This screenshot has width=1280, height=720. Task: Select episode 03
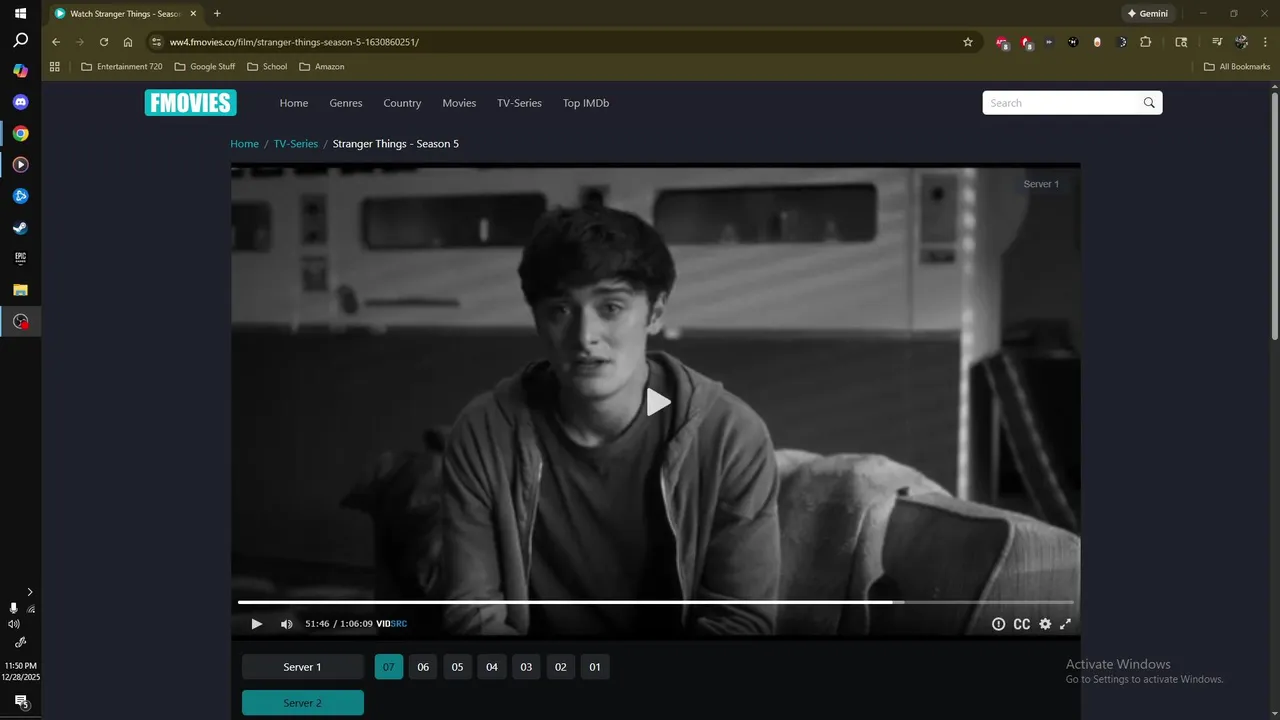pyautogui.click(x=526, y=667)
